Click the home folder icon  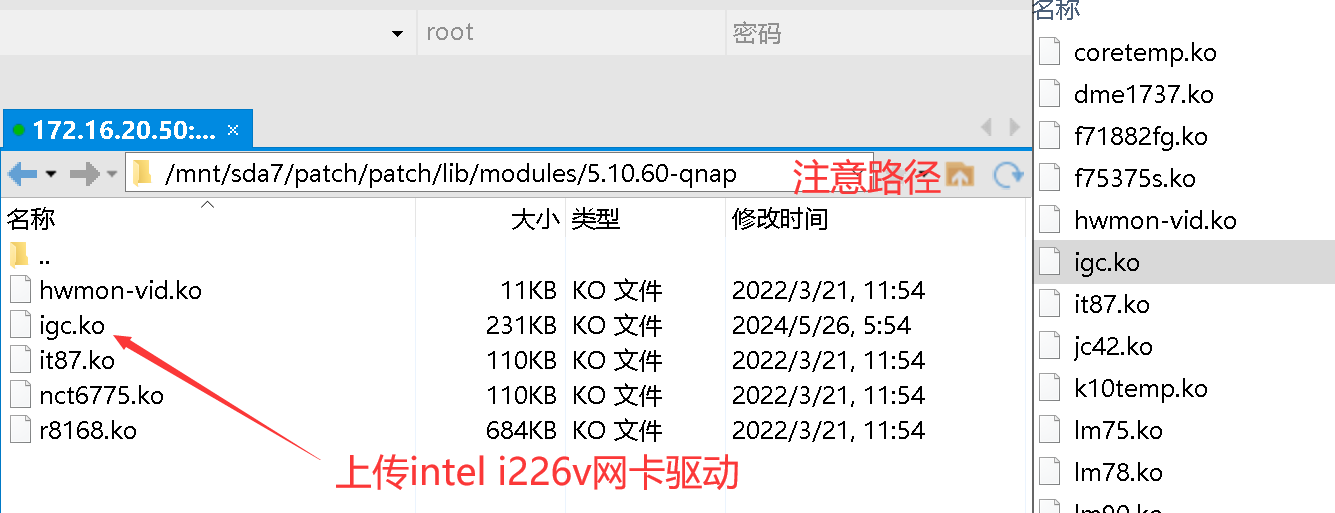coord(959,175)
